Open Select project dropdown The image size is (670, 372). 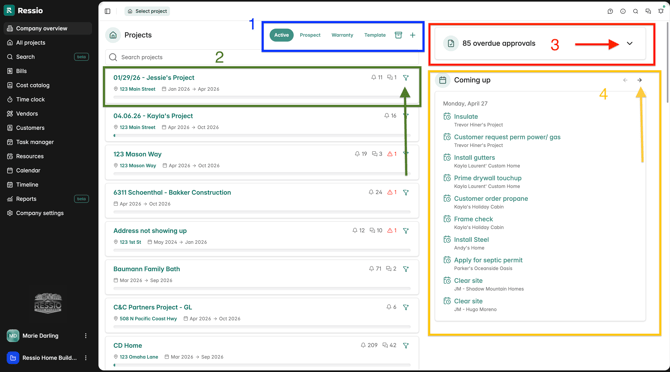147,11
